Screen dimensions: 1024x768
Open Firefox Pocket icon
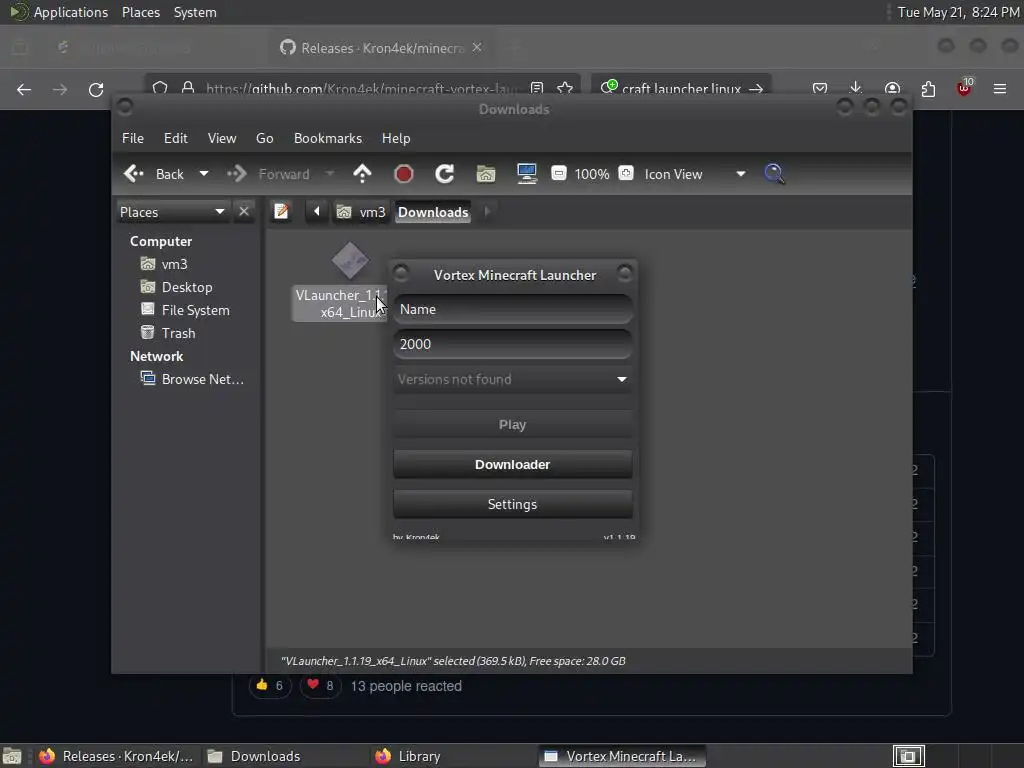(820, 89)
